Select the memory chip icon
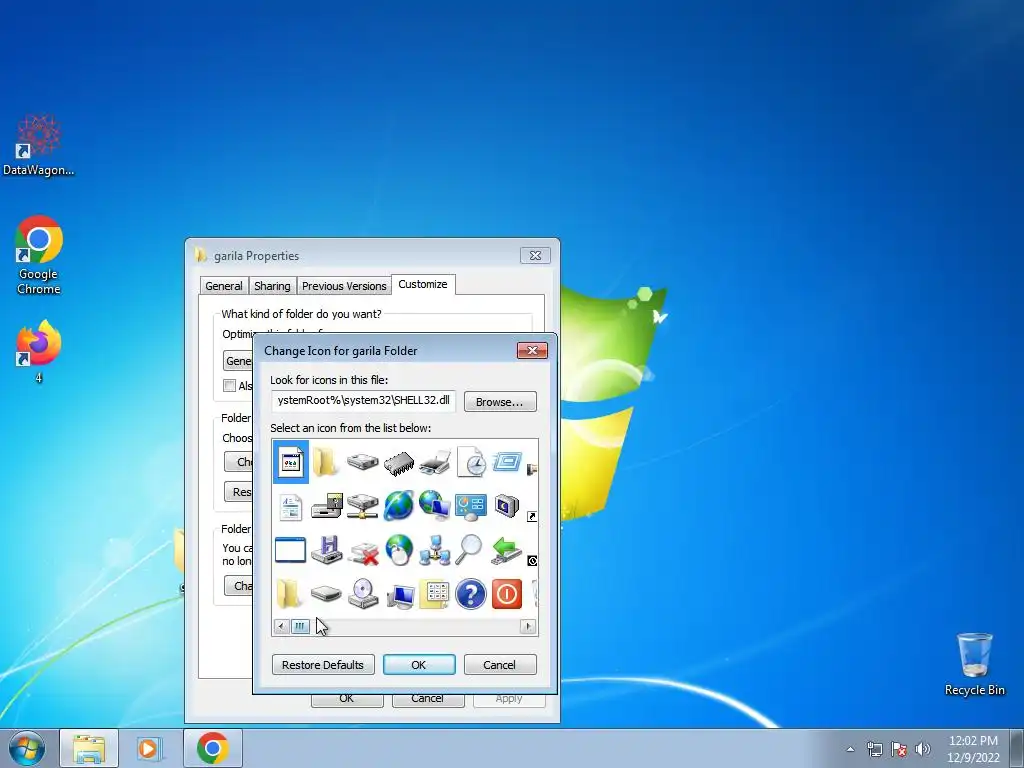 (399, 463)
